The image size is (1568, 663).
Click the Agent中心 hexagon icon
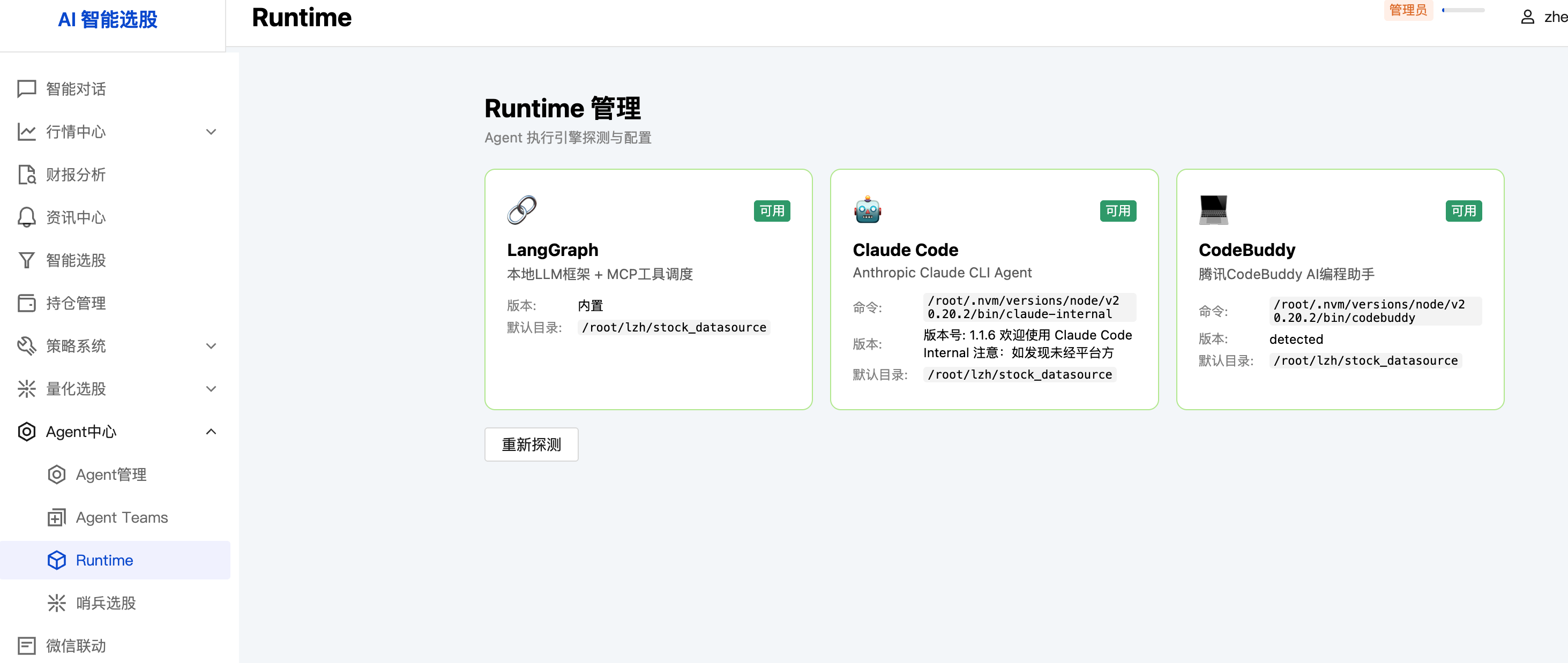27,431
